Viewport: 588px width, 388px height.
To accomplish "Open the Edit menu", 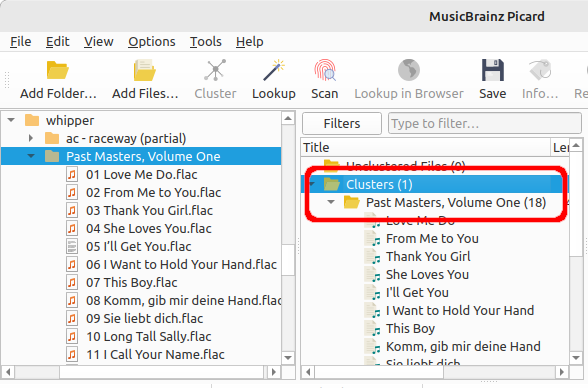I will [57, 42].
